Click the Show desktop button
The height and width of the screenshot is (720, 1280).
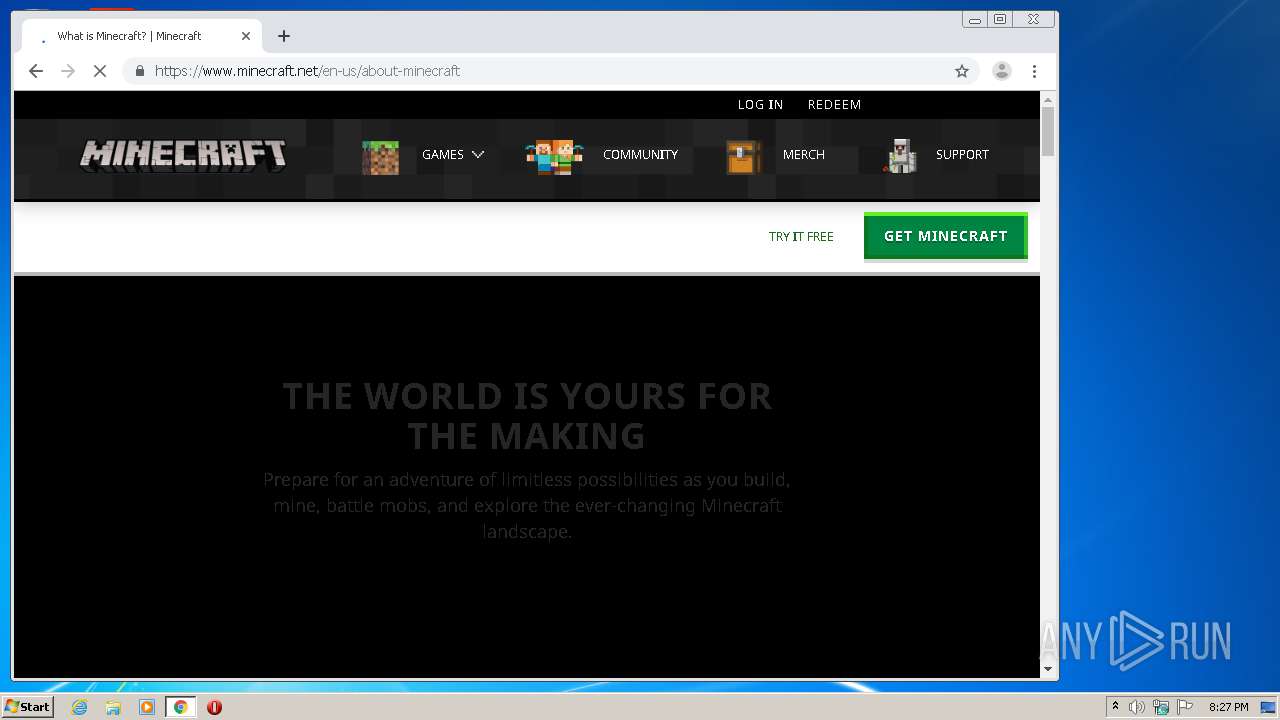coord(1269,707)
